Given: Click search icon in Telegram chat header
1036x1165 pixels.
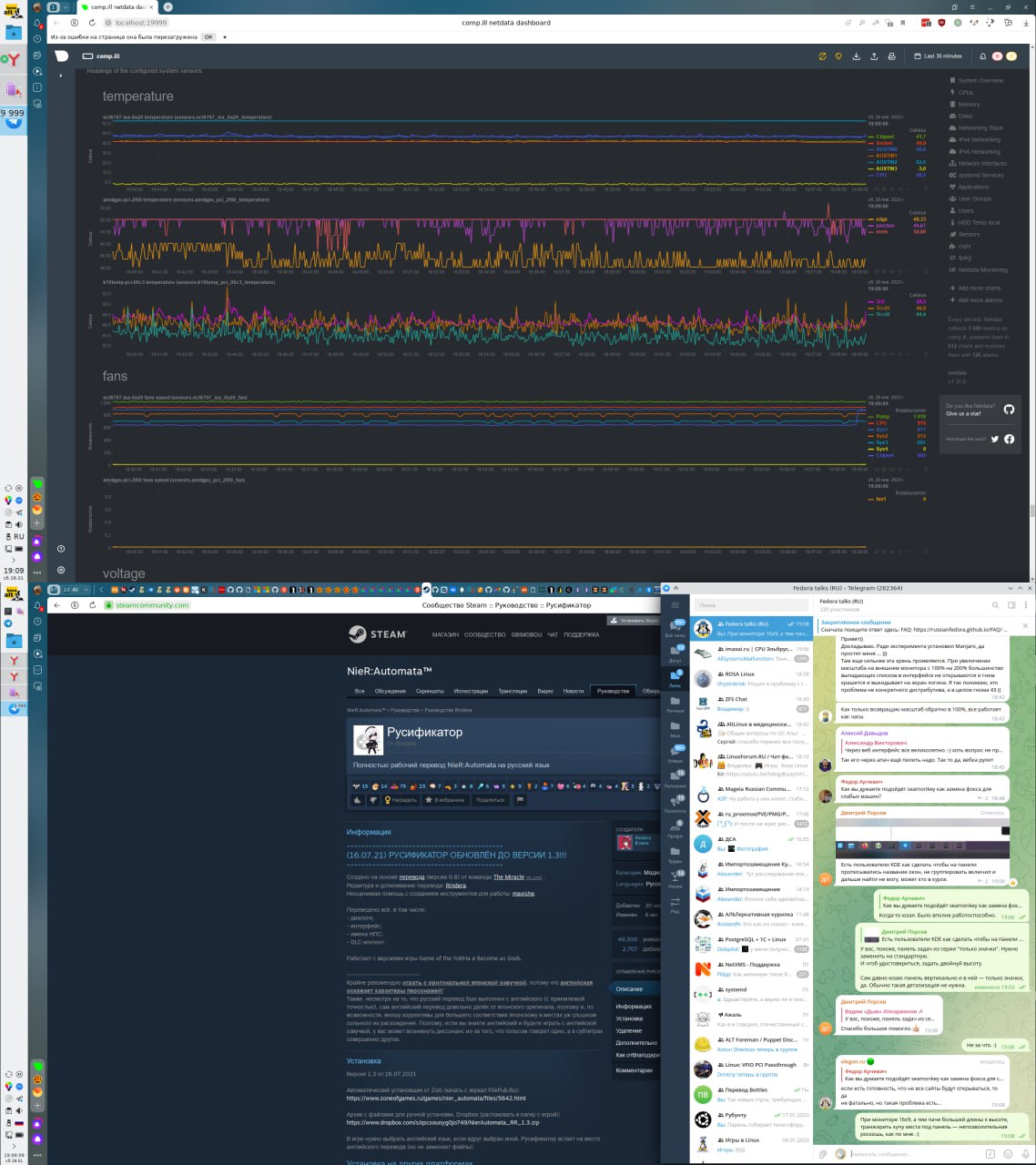Looking at the screenshot, I should (x=994, y=605).
